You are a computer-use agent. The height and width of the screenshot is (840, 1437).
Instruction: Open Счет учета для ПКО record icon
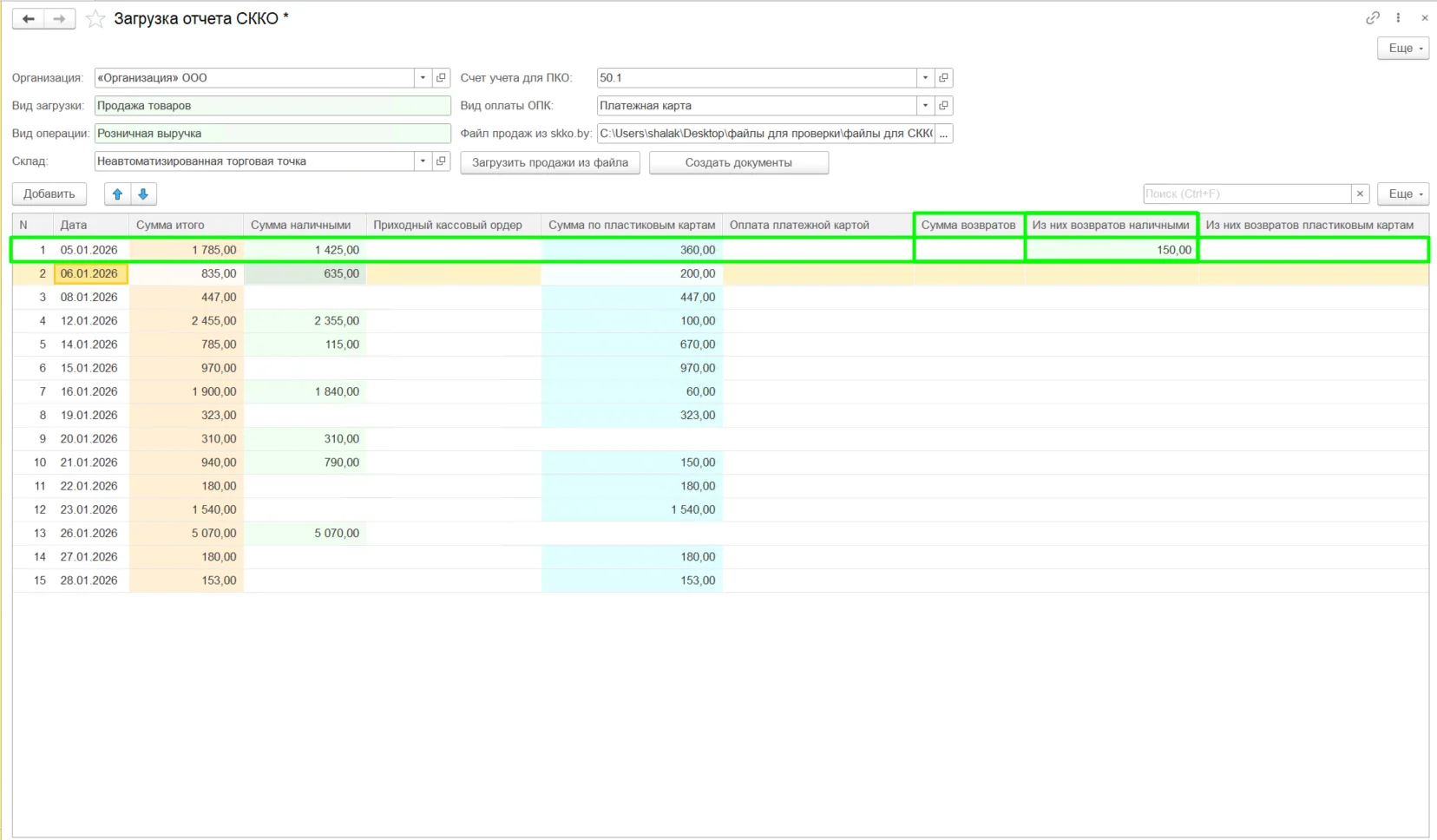click(x=943, y=78)
